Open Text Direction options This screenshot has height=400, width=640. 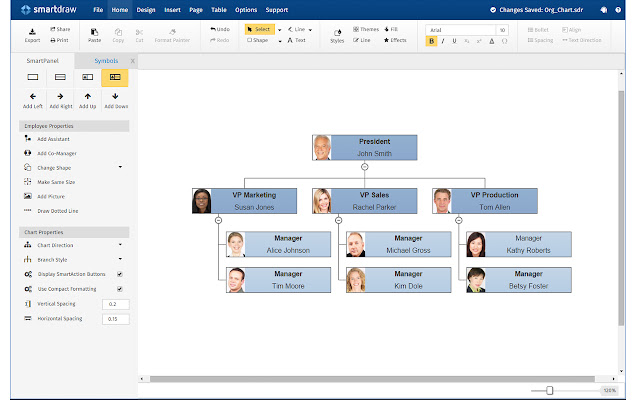point(582,40)
